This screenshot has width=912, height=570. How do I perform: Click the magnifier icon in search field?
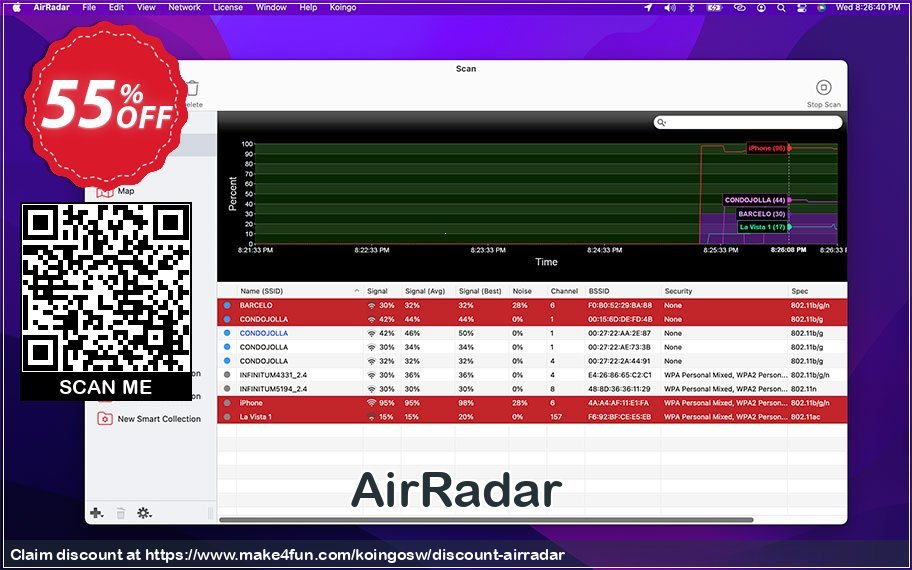(661, 122)
